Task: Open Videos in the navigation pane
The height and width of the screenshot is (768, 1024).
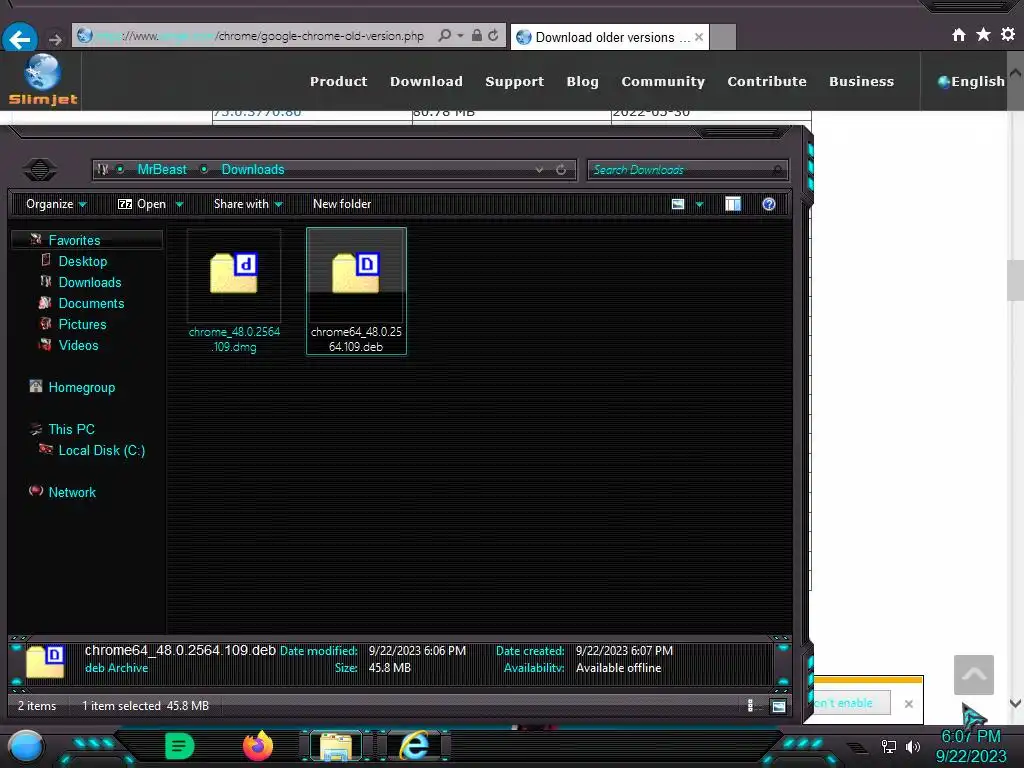Action: pyautogui.click(x=78, y=345)
